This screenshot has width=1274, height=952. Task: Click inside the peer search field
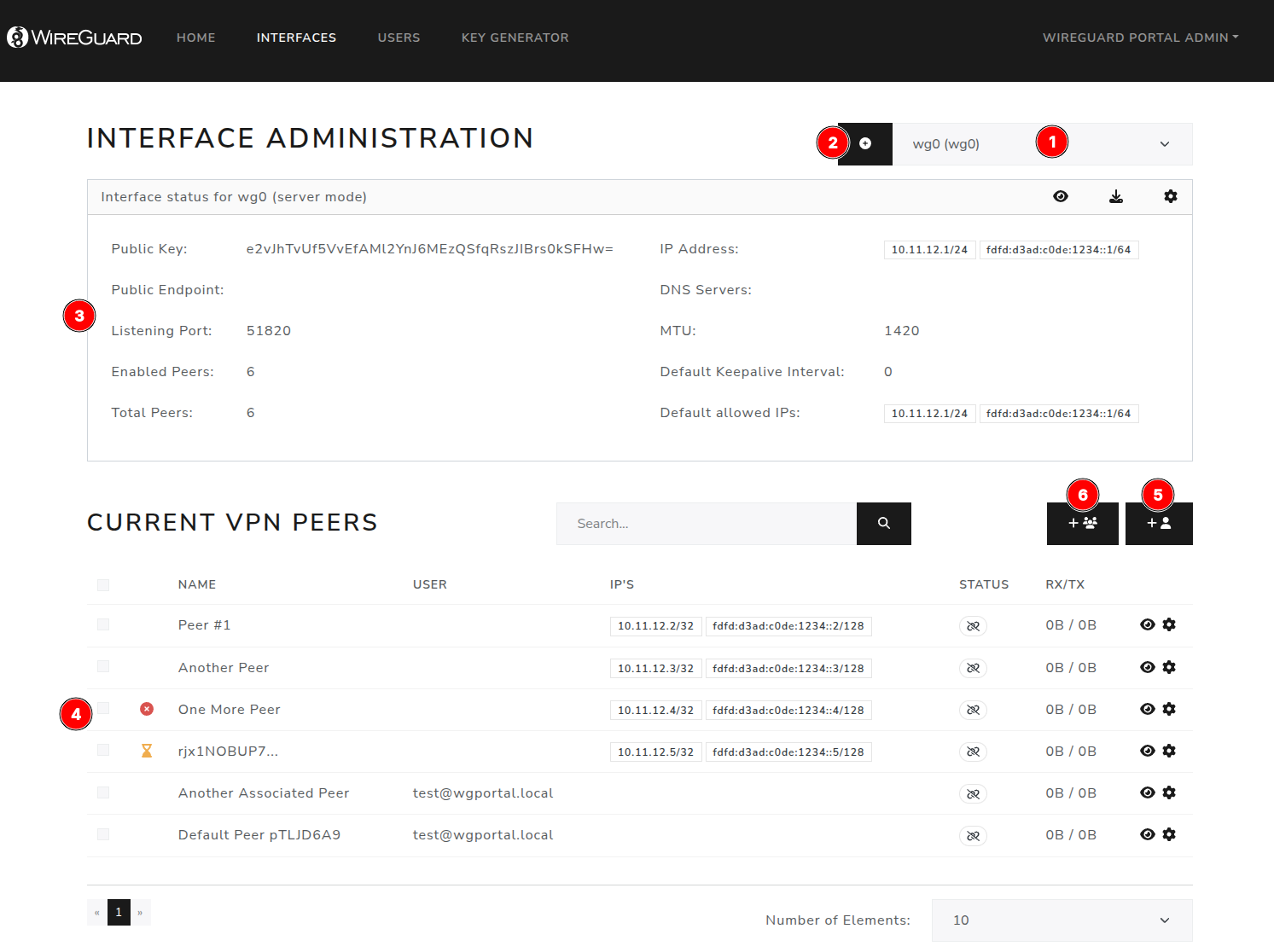[x=706, y=523]
